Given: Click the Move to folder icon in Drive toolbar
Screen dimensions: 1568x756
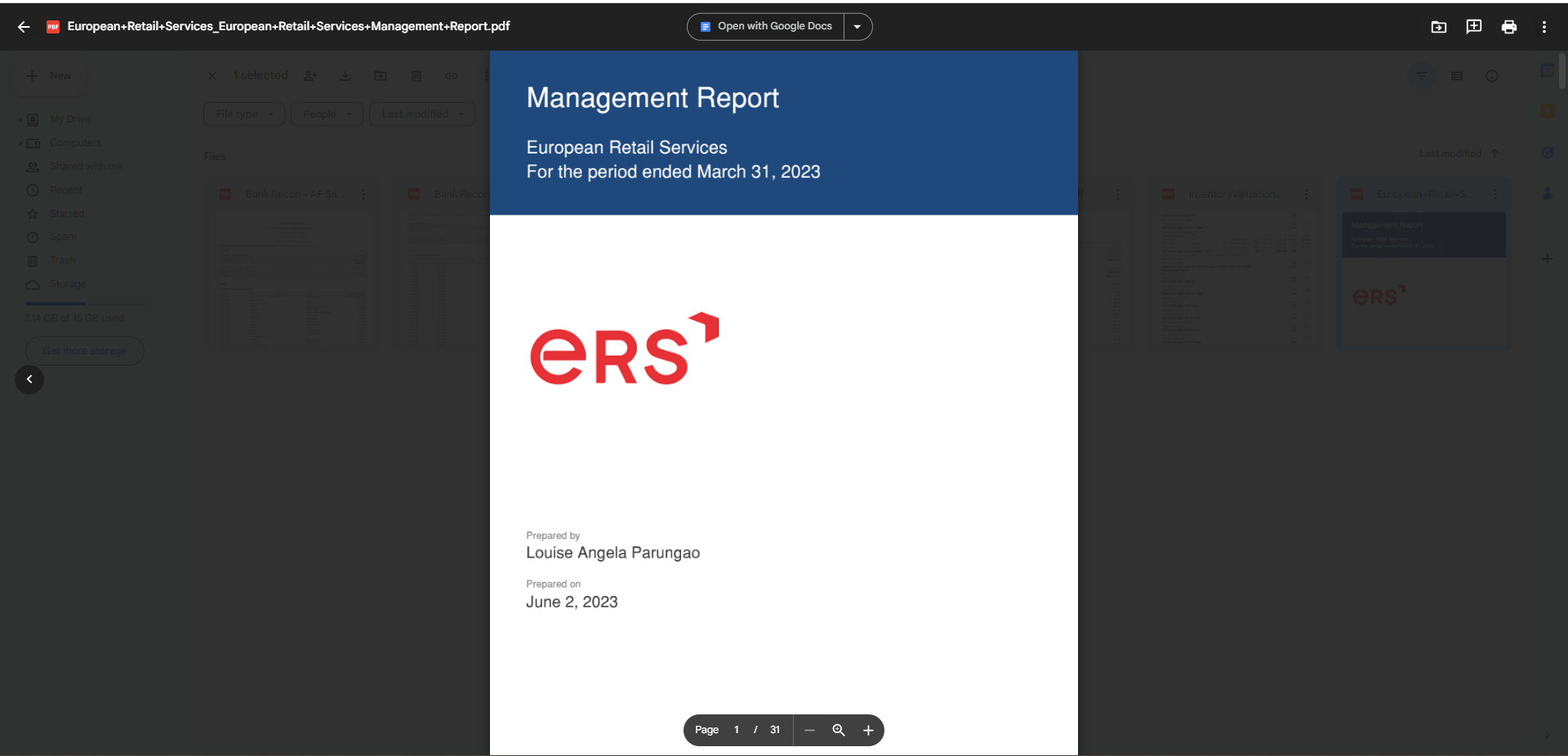Looking at the screenshot, I should (381, 76).
